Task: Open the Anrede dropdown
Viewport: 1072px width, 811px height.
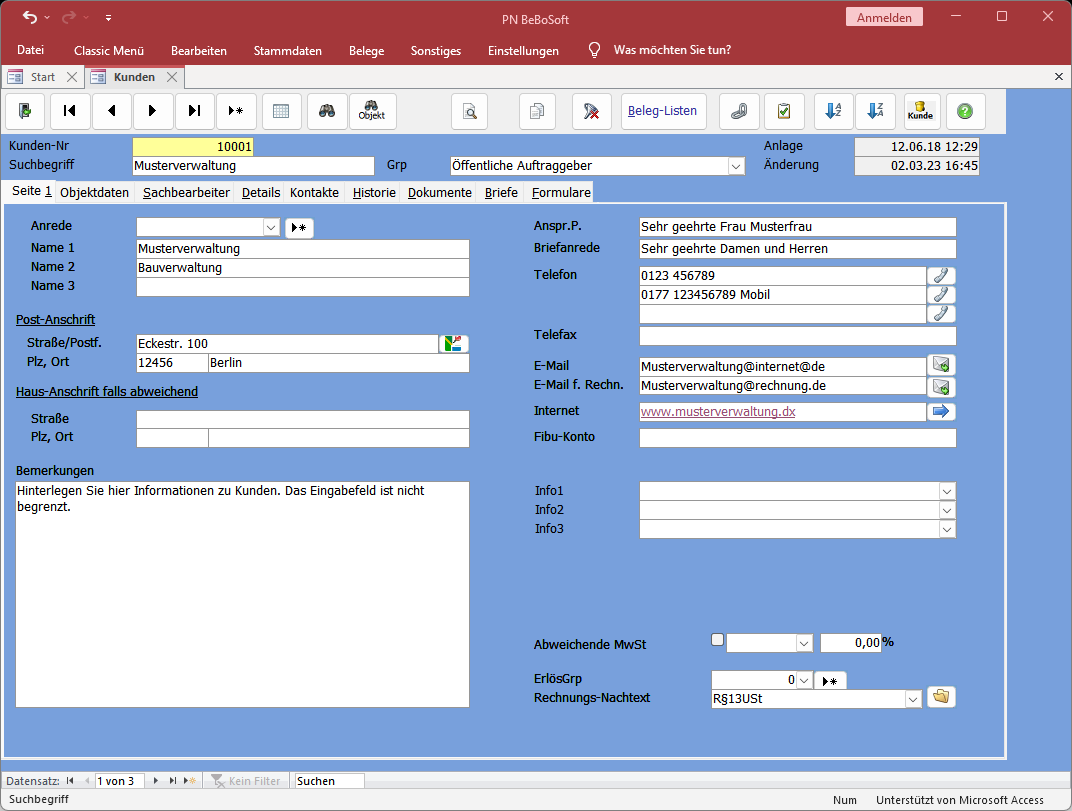Action: point(271,228)
